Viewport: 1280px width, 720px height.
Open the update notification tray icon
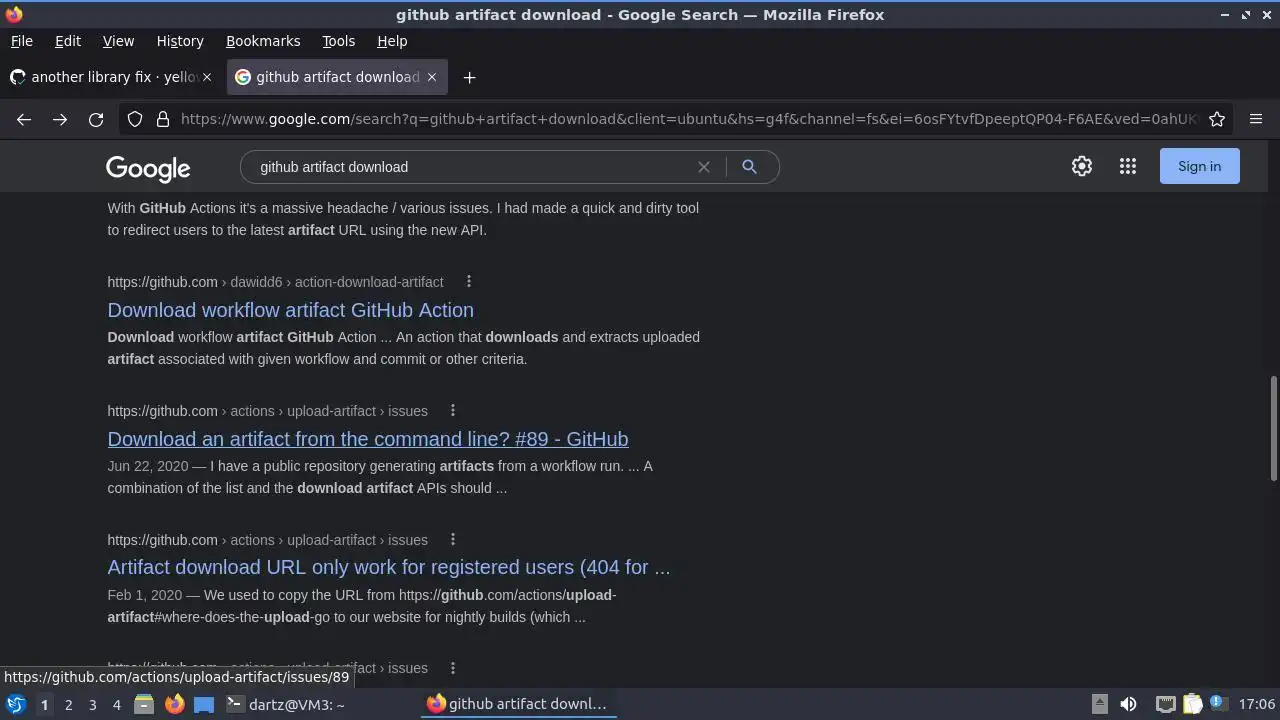click(1218, 703)
